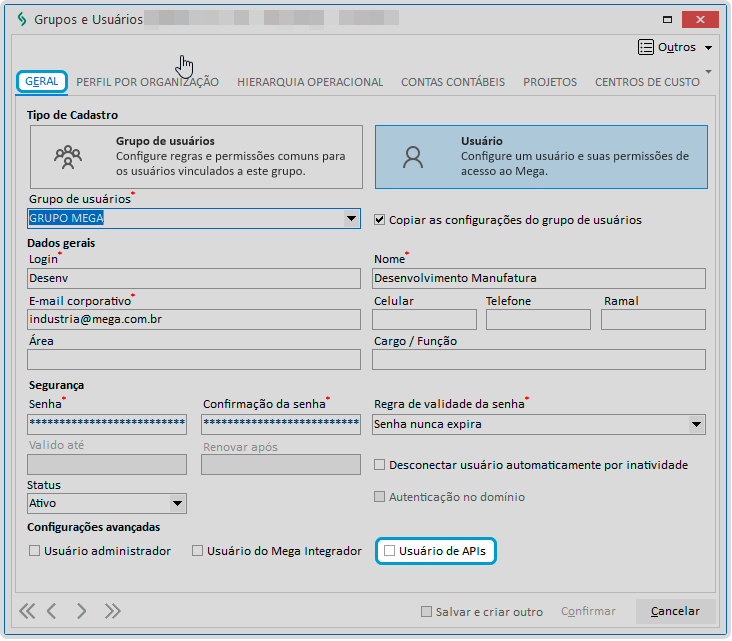The image size is (732, 641).
Task: Open the PERFIL POR ORGANIZAÇÃO tab
Action: (x=148, y=82)
